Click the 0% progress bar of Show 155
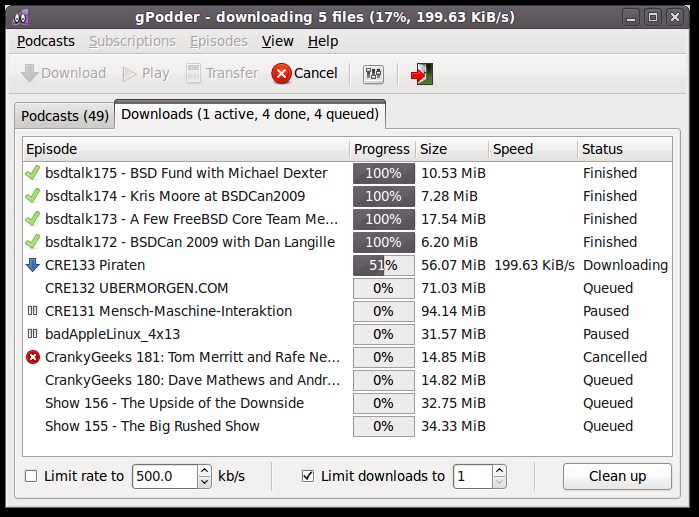 click(x=383, y=427)
